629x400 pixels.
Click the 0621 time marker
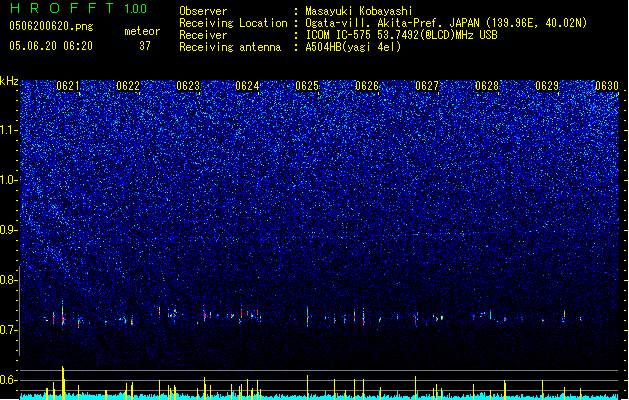pyautogui.click(x=68, y=86)
